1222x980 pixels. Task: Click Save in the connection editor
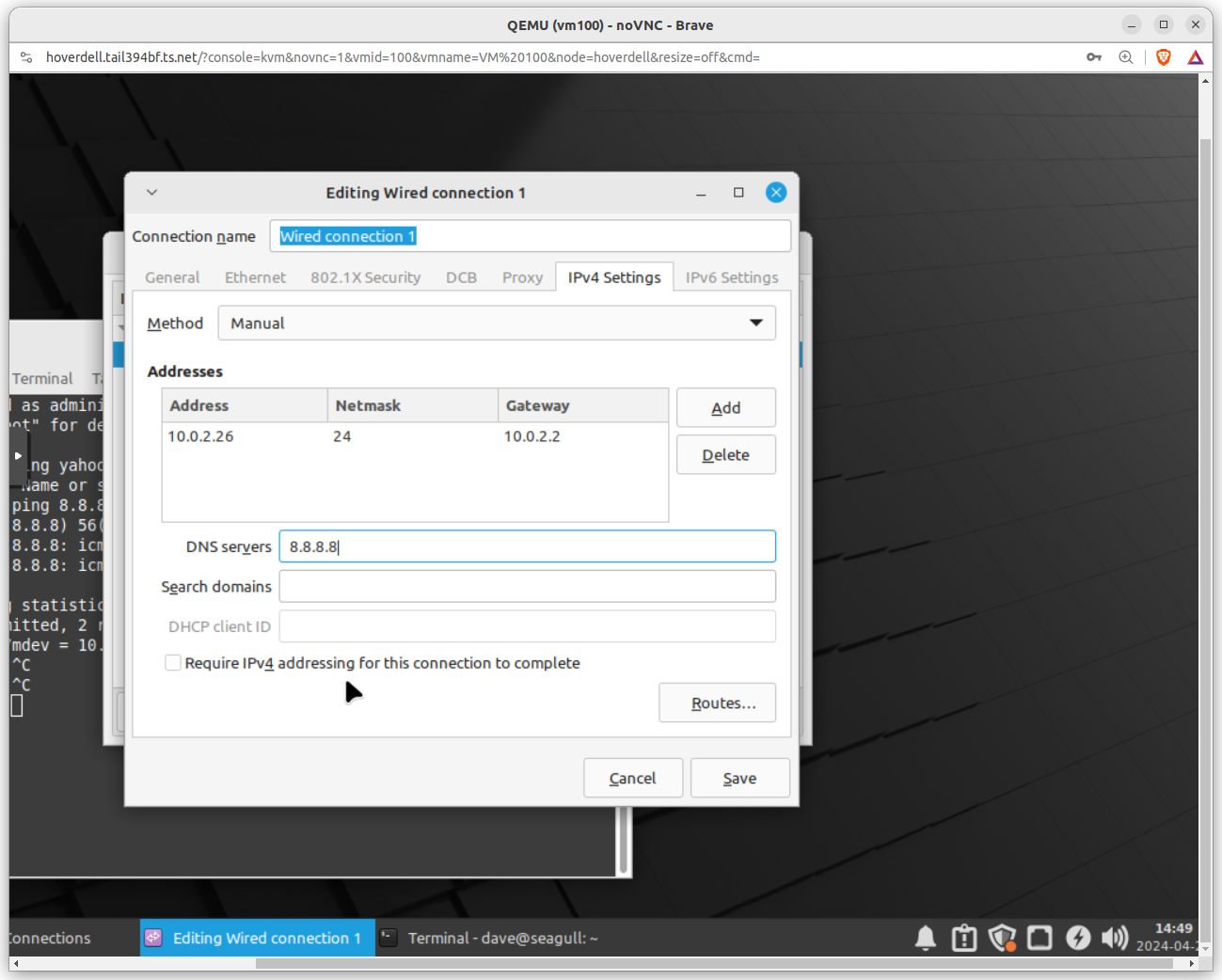740,778
